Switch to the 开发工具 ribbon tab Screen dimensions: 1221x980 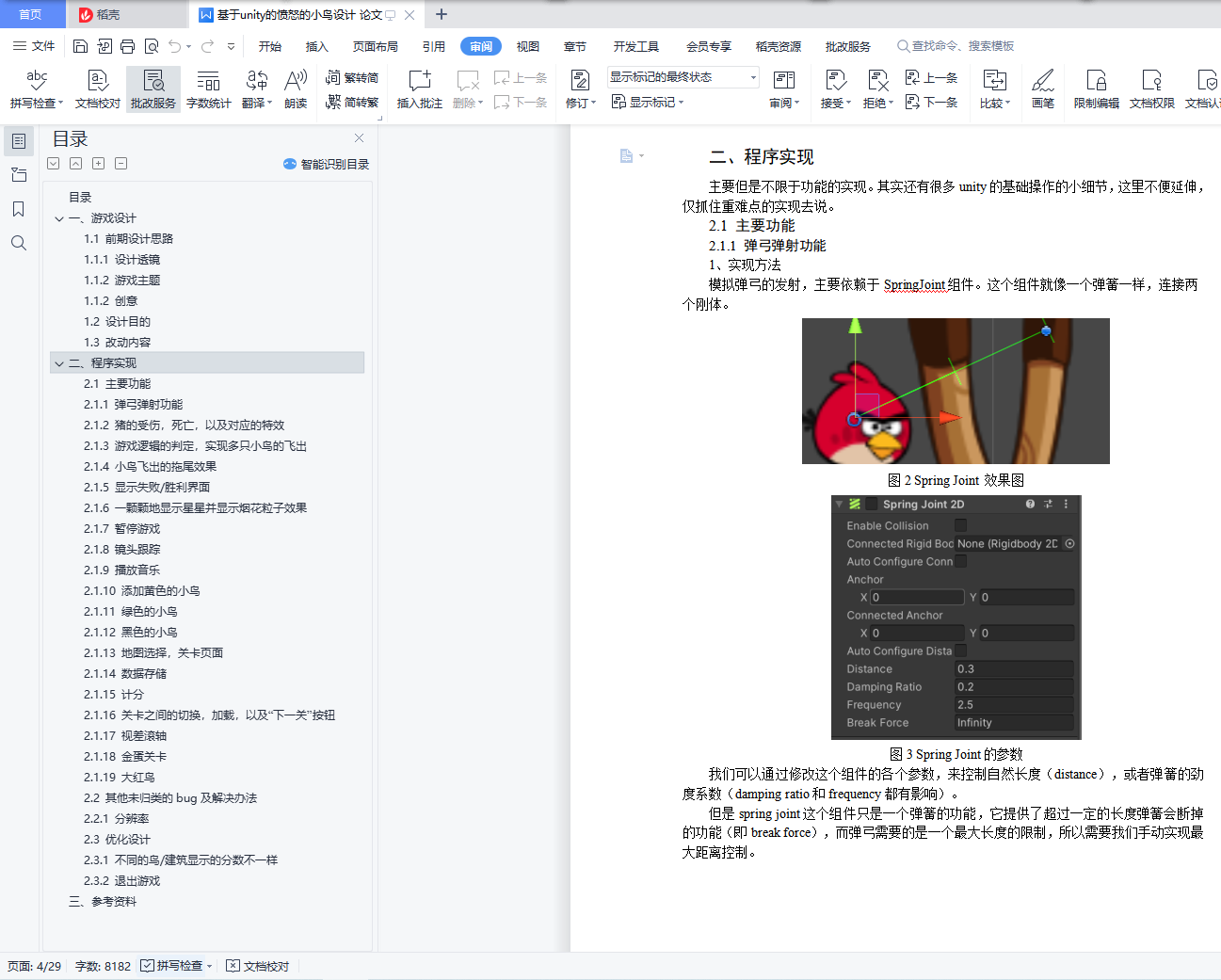(x=636, y=46)
